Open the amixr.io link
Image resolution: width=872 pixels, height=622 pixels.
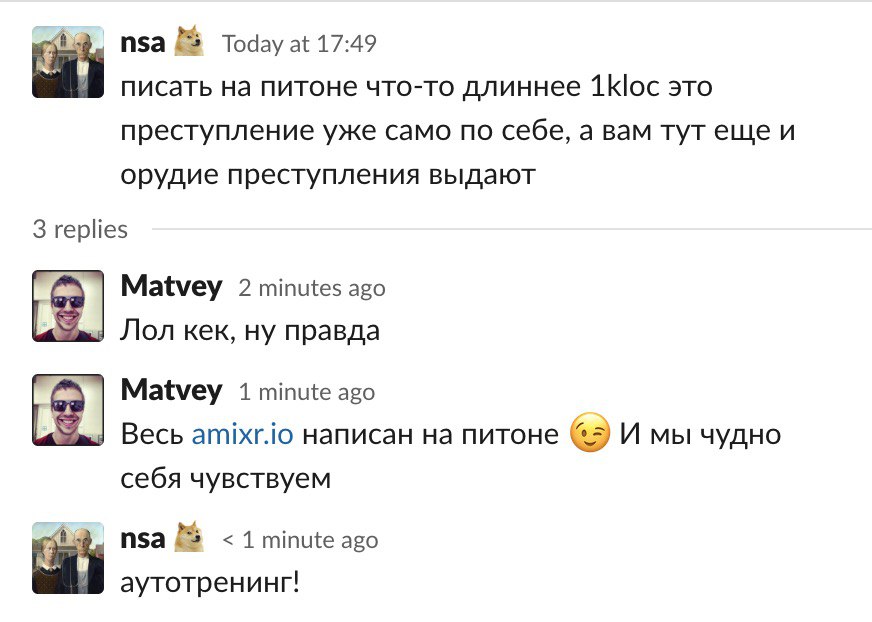point(242,435)
